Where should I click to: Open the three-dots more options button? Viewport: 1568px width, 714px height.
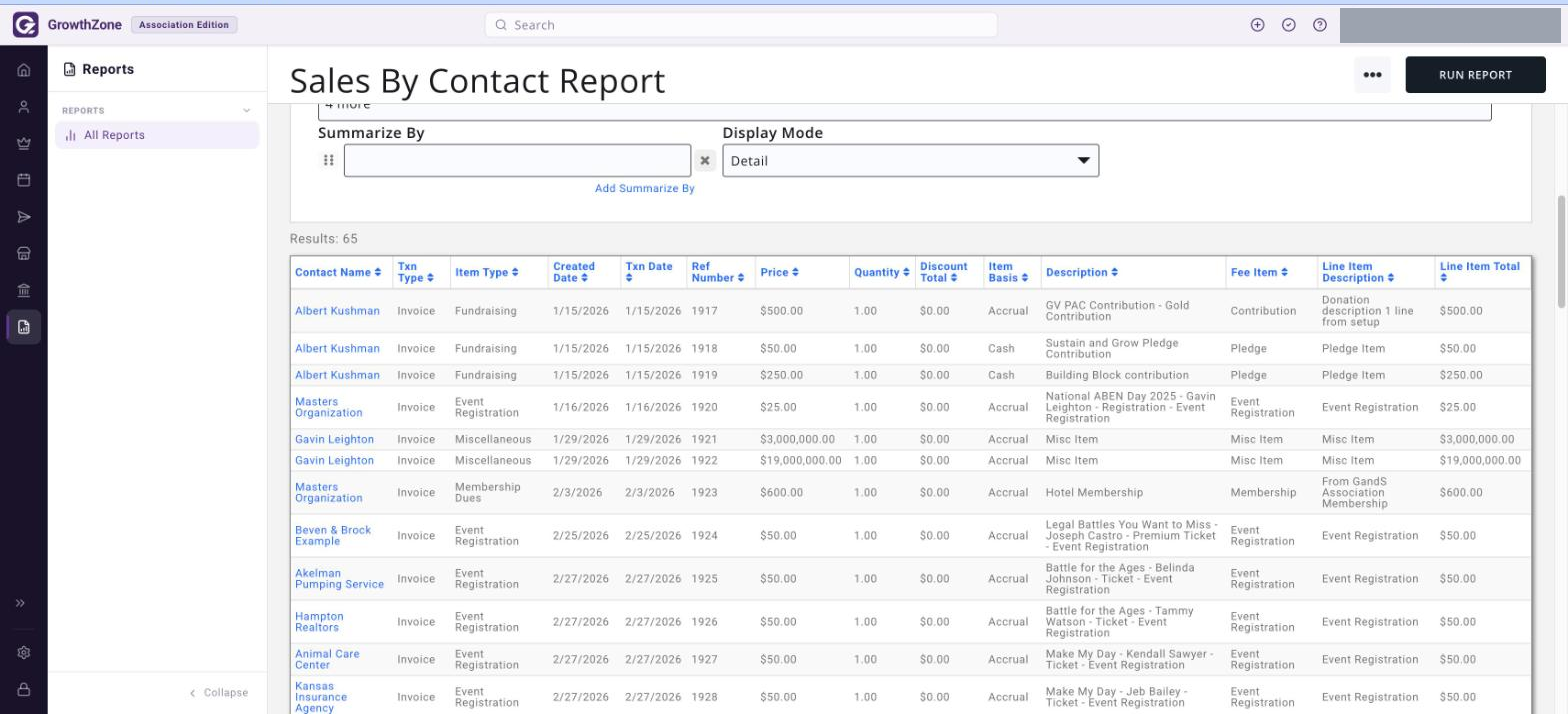[1372, 75]
